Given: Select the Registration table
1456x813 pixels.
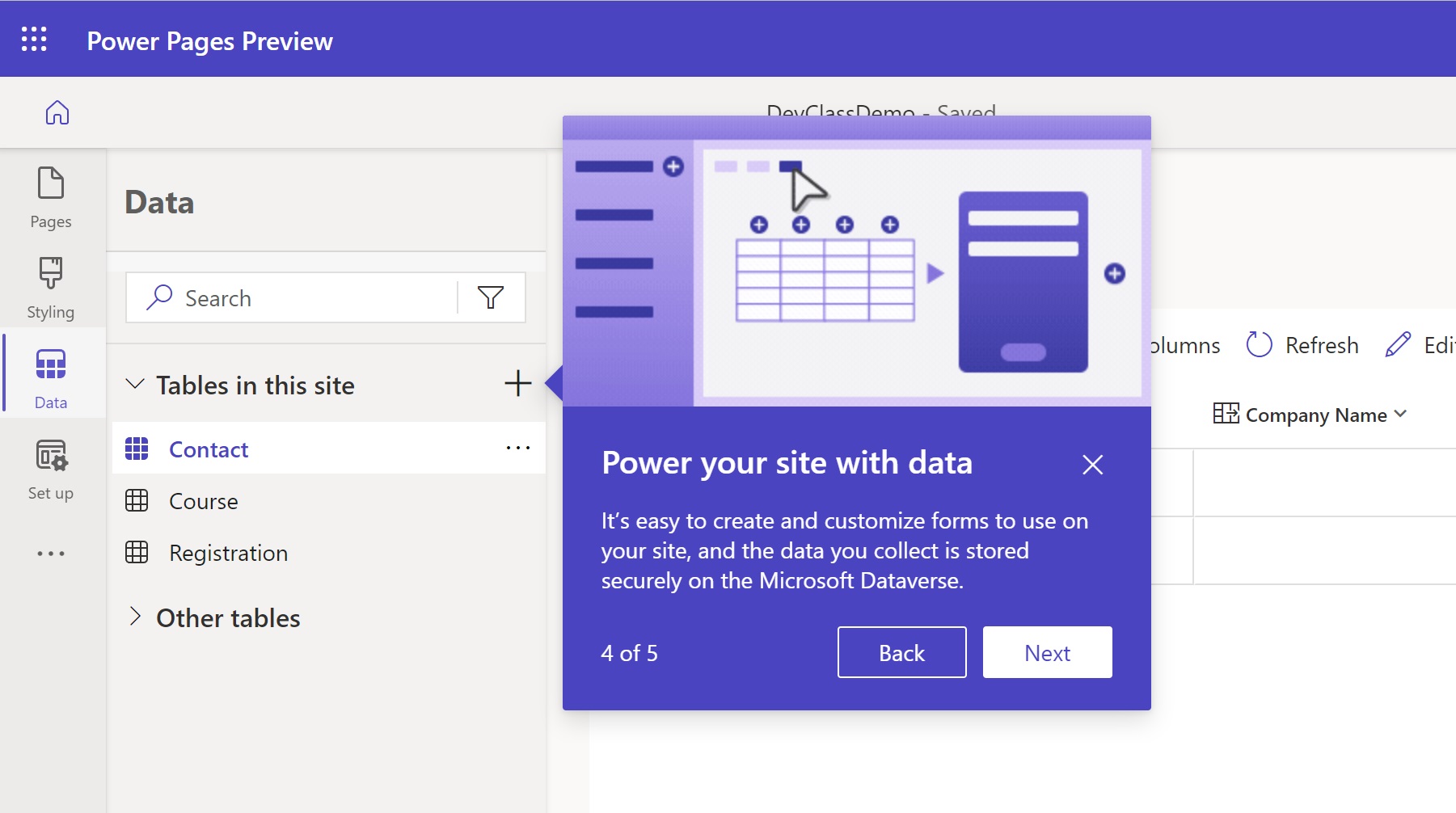Looking at the screenshot, I should [x=227, y=553].
